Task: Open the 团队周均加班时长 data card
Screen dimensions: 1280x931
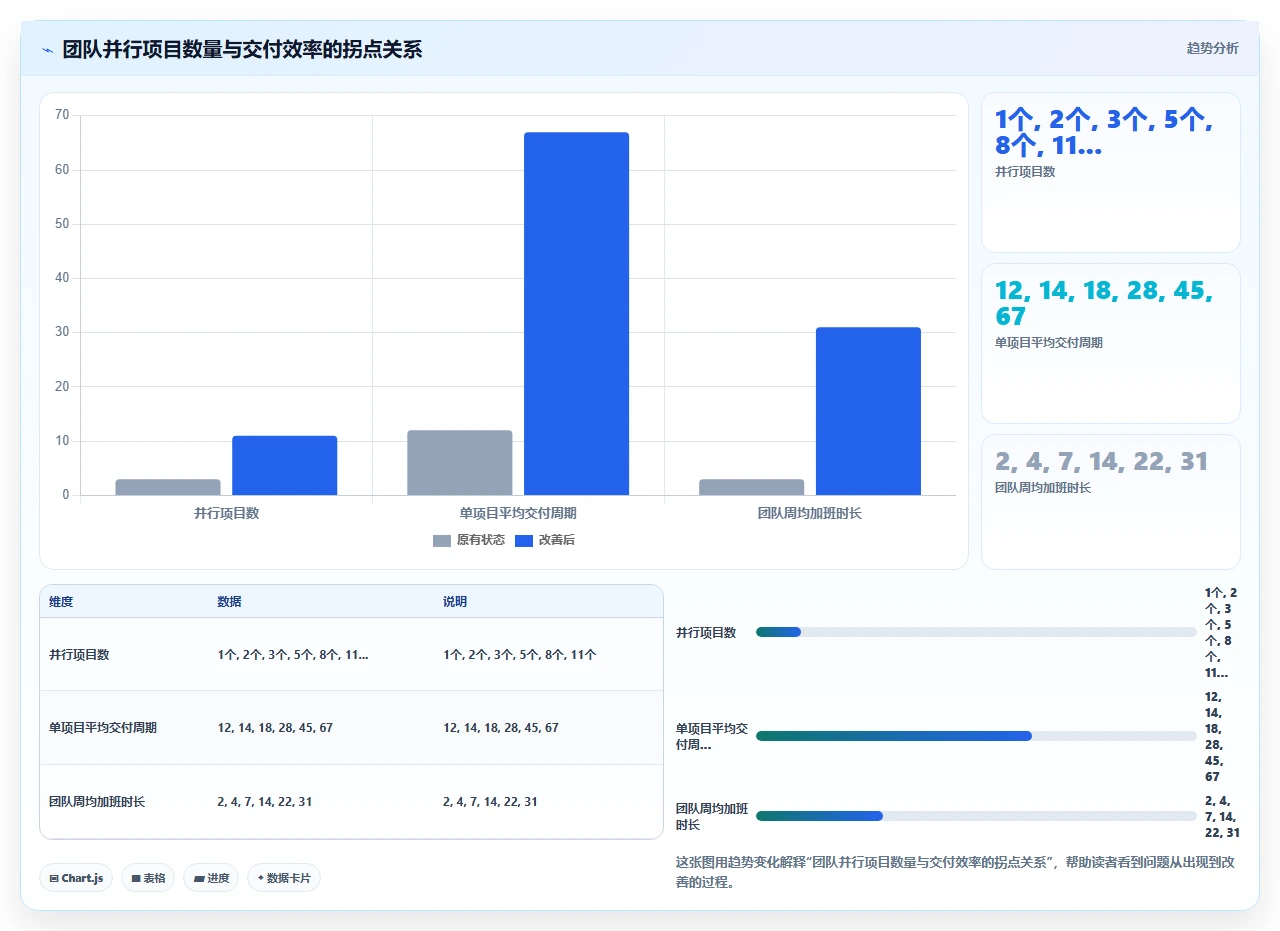Action: [x=1111, y=501]
